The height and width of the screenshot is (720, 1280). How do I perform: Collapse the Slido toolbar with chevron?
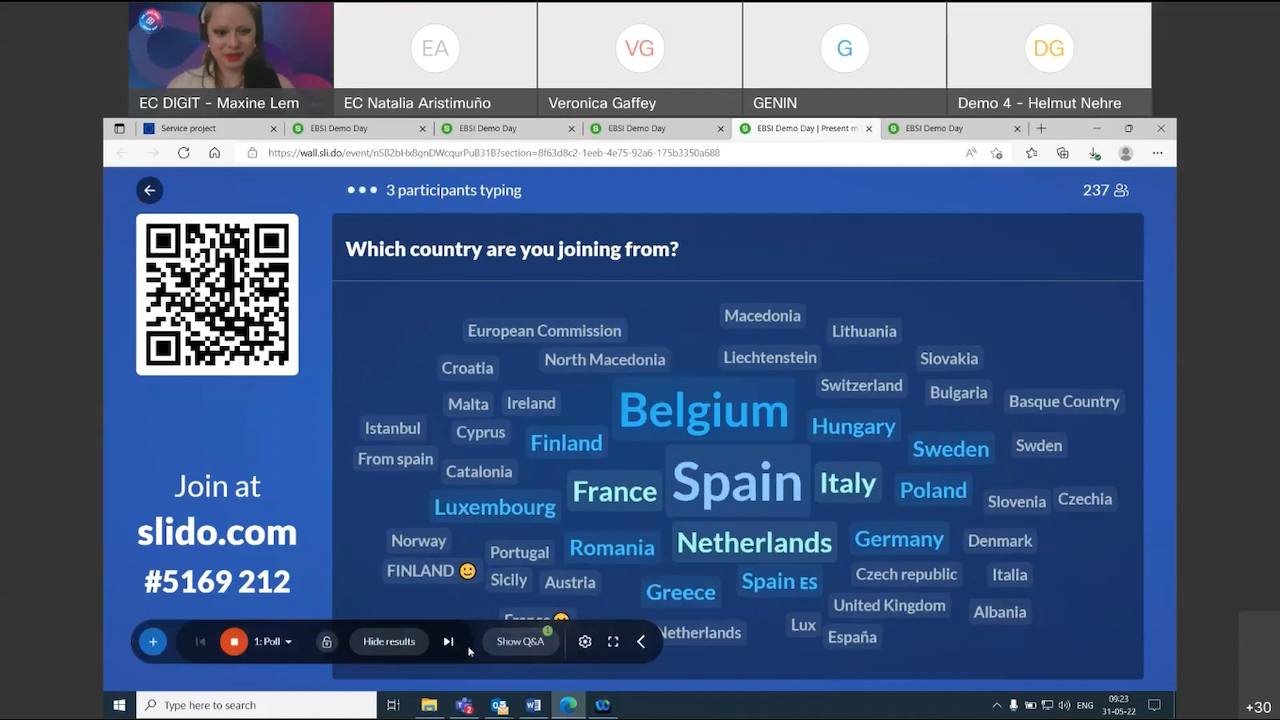(x=641, y=642)
